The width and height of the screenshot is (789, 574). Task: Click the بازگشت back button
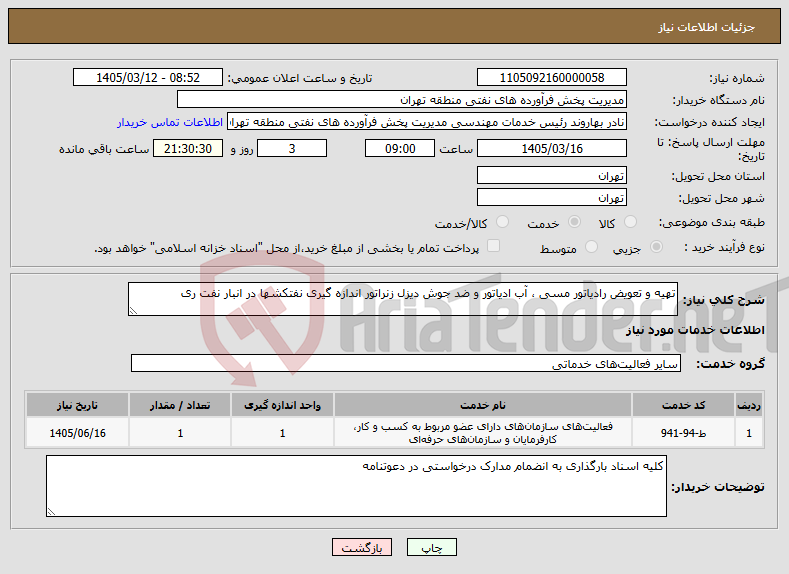click(362, 547)
